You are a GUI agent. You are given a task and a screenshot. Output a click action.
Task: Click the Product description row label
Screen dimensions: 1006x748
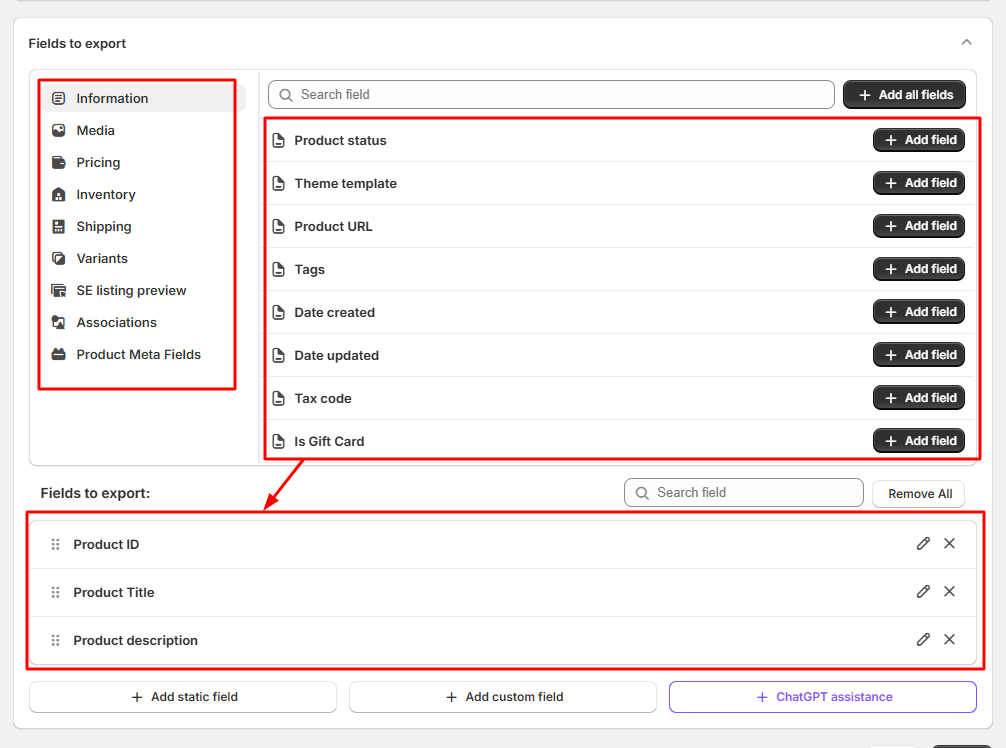tap(135, 641)
